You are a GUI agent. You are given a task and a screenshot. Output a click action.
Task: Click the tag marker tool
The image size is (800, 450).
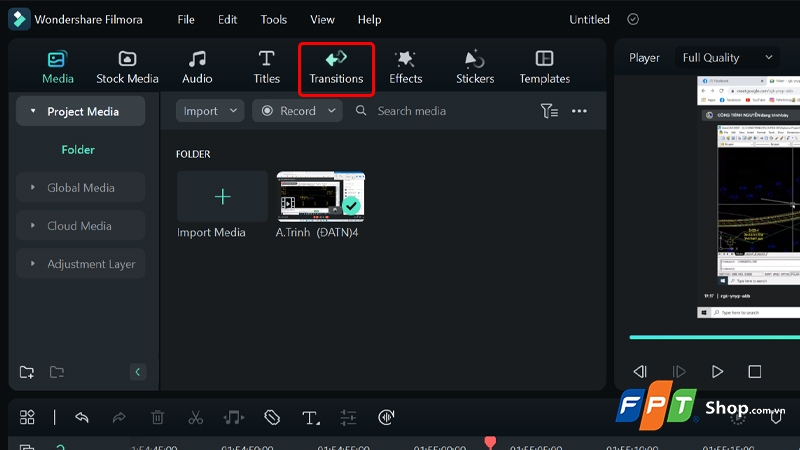tap(272, 417)
